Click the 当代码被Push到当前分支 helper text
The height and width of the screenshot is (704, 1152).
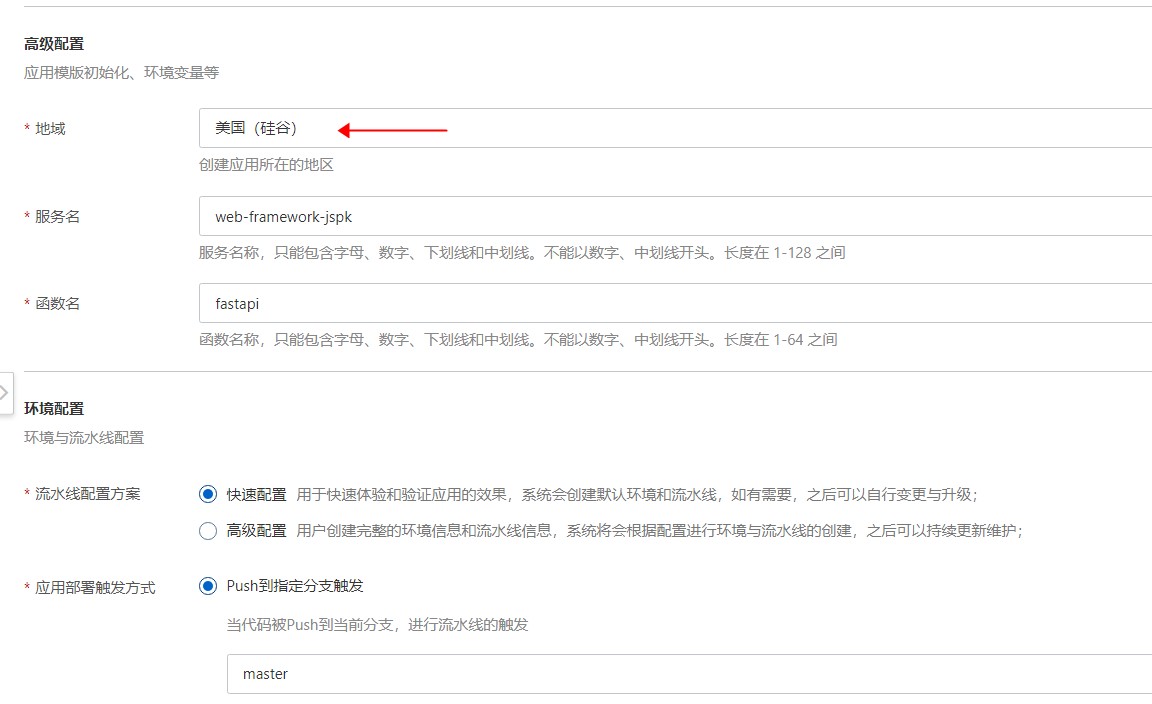(x=378, y=624)
